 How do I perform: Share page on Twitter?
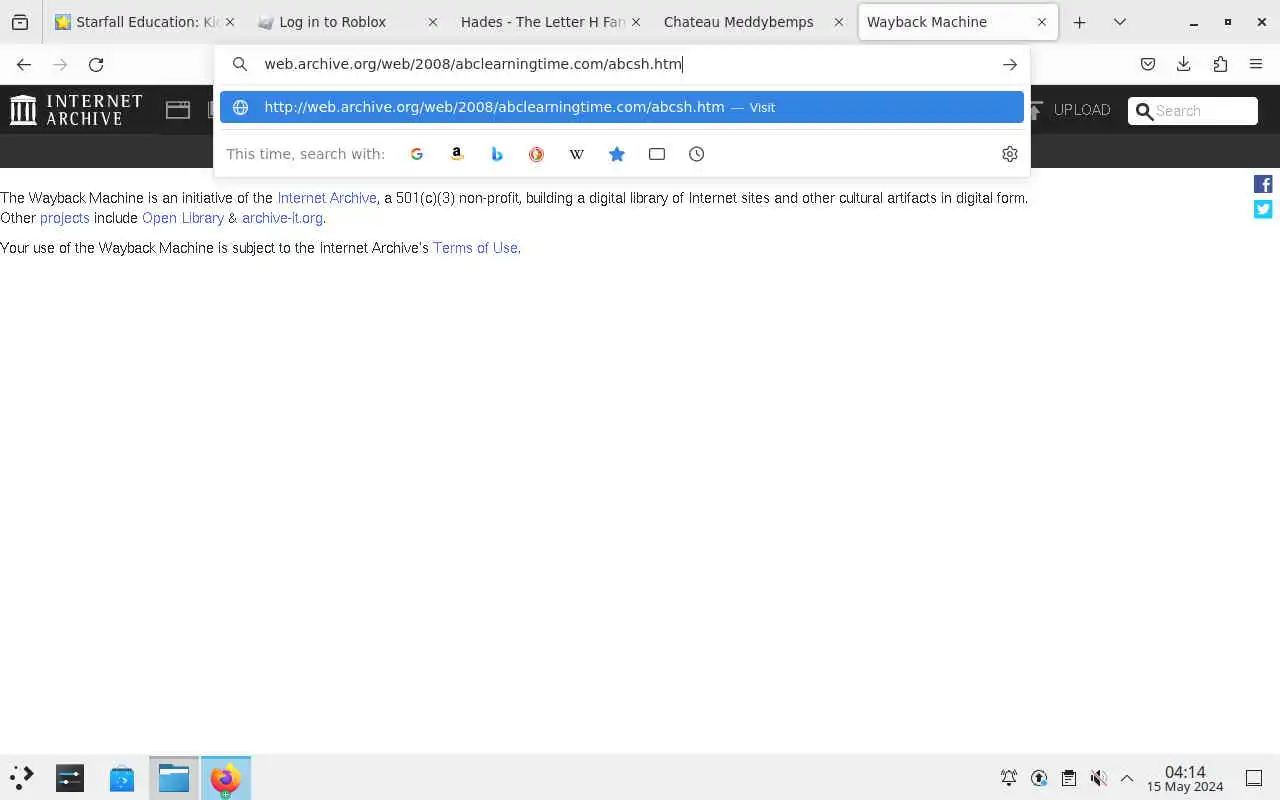(x=1263, y=209)
